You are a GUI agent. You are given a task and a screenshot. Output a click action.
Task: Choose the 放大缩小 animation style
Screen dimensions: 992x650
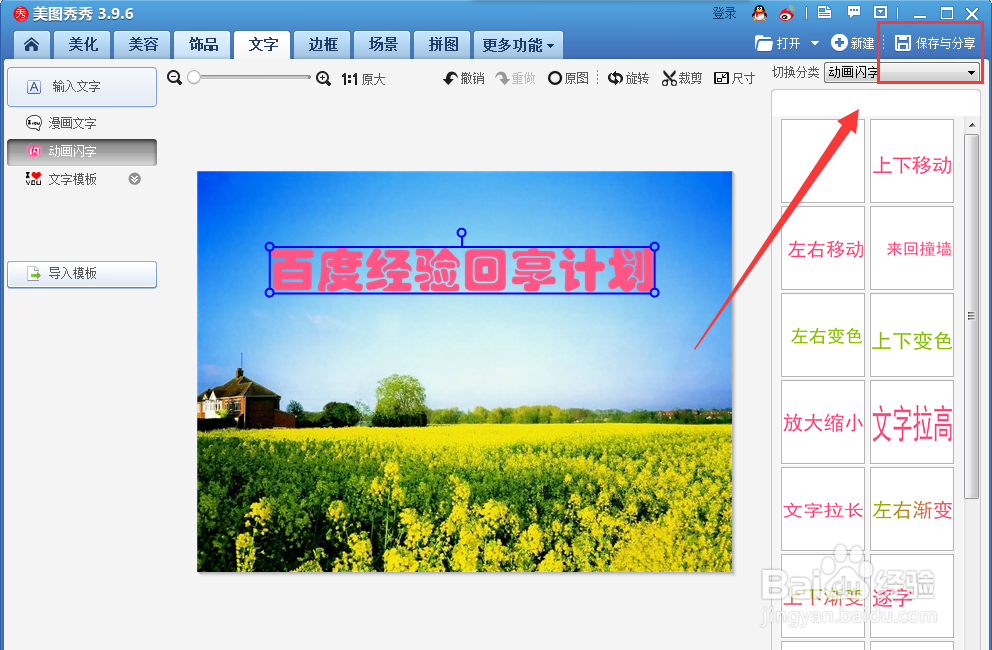coord(823,422)
